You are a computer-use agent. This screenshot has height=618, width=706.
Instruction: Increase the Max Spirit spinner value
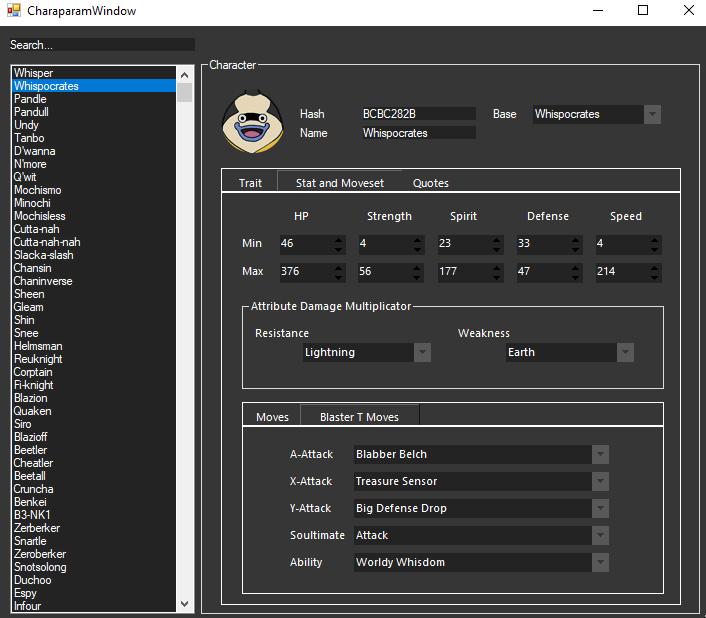click(x=497, y=268)
